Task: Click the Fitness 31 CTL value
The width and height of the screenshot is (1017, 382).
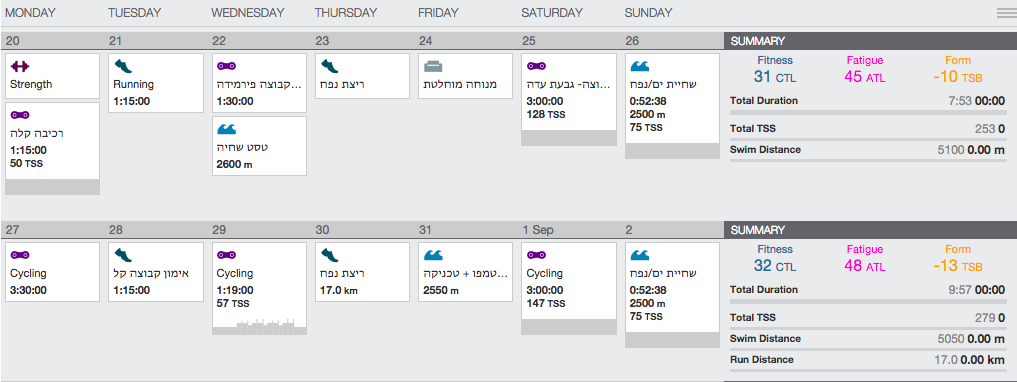Action: (x=775, y=77)
